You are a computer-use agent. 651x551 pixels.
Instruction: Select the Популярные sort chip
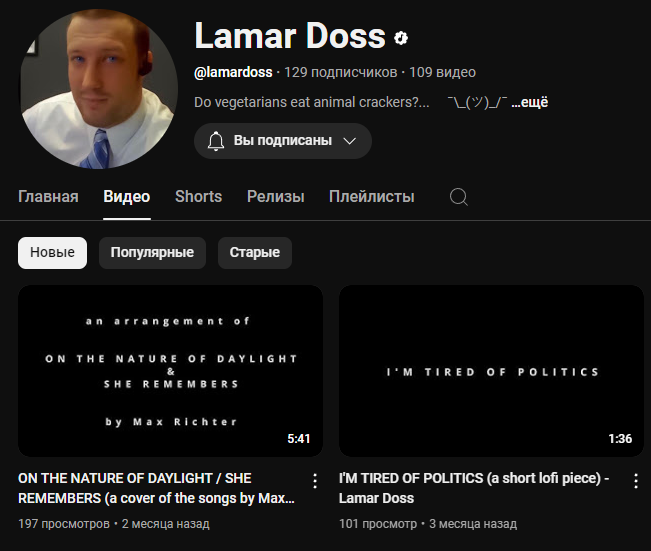pyautogui.click(x=152, y=252)
